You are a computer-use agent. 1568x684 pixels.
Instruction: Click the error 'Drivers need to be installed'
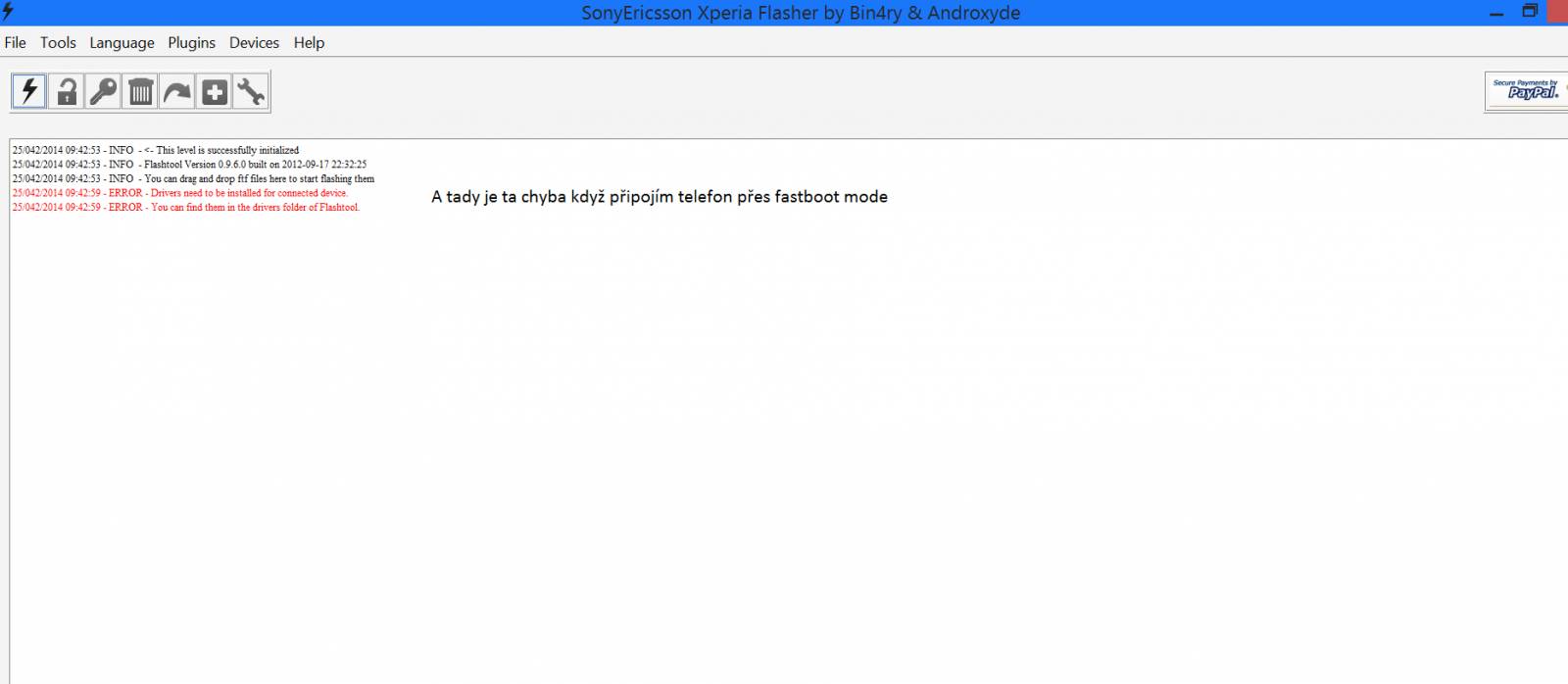click(x=180, y=193)
